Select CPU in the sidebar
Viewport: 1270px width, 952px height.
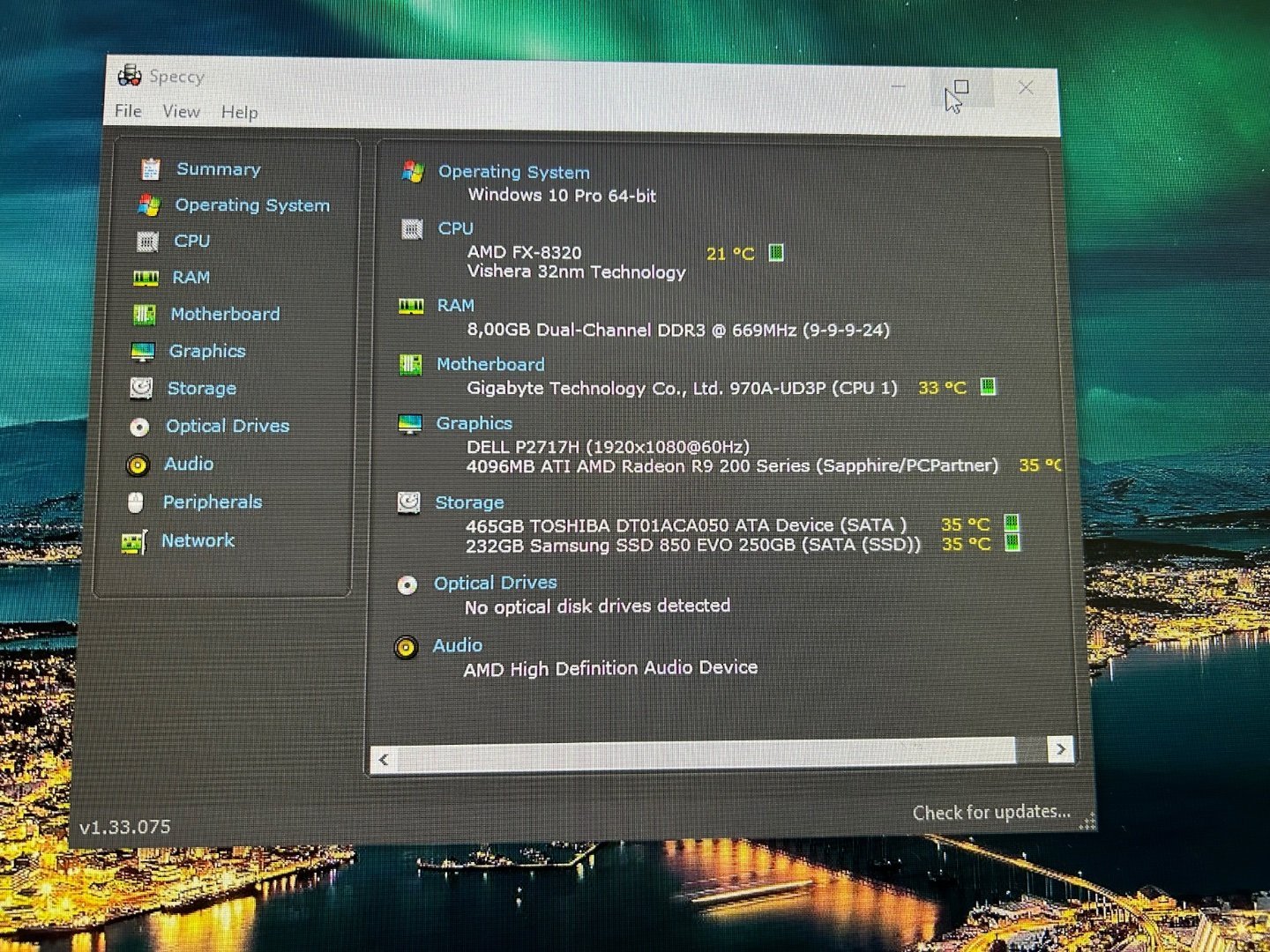pyautogui.click(x=191, y=241)
